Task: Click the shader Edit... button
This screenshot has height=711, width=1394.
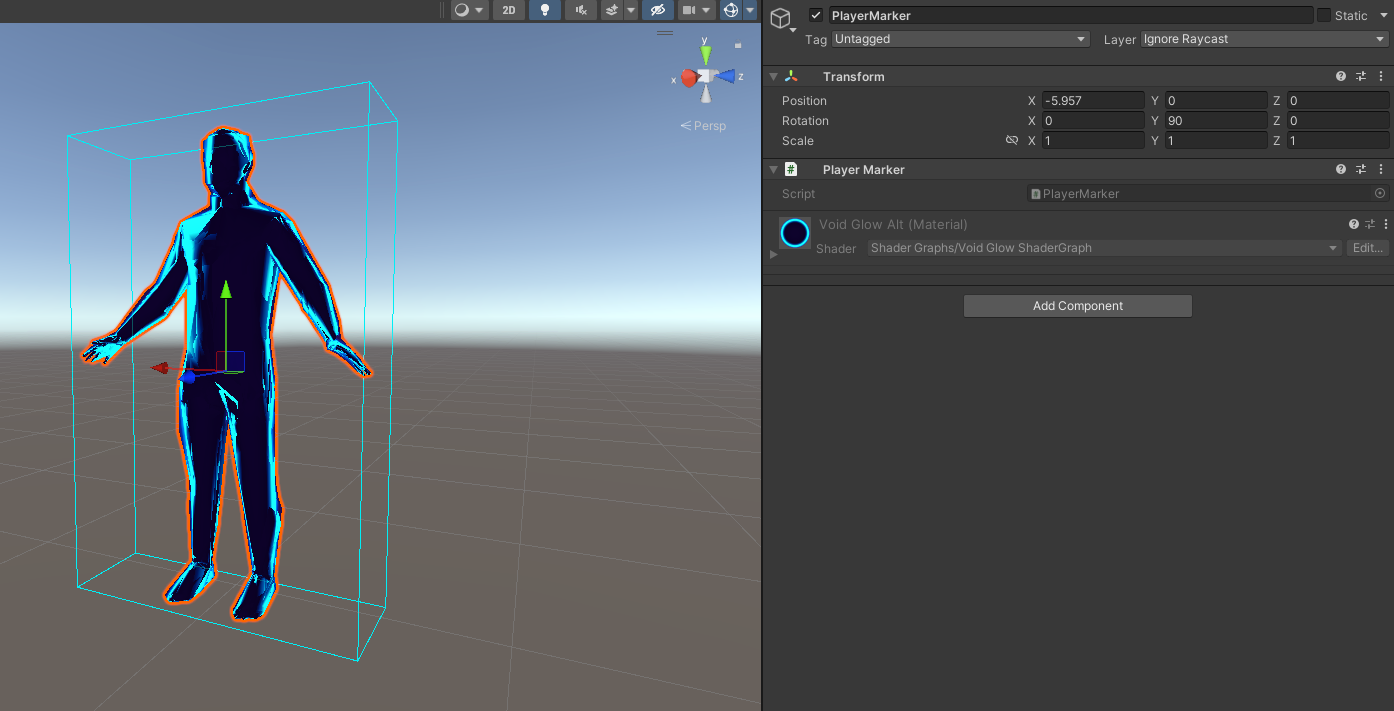Action: 1367,248
